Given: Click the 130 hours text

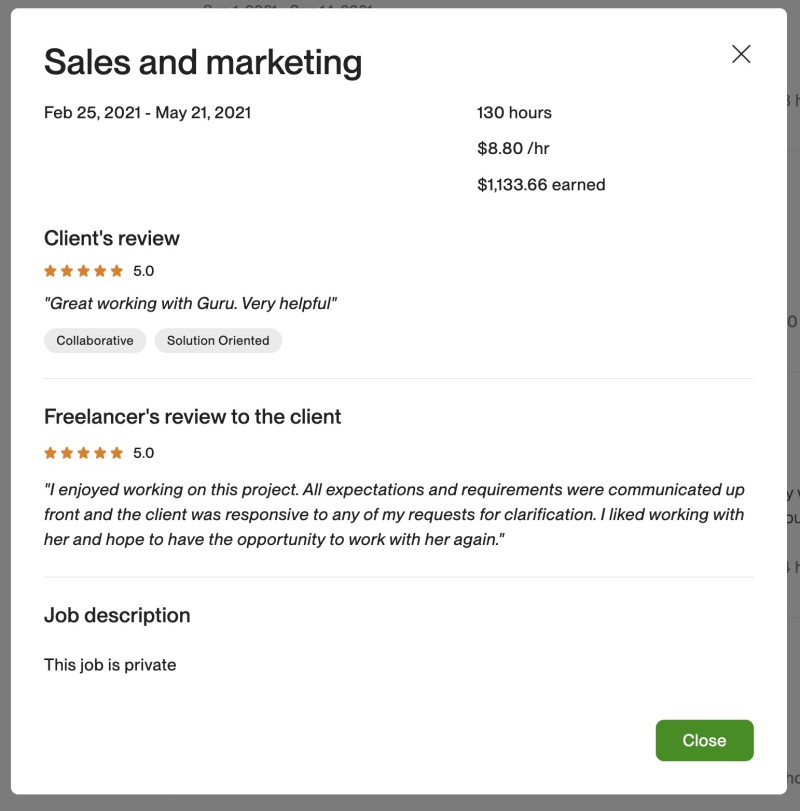Looking at the screenshot, I should (x=514, y=113).
